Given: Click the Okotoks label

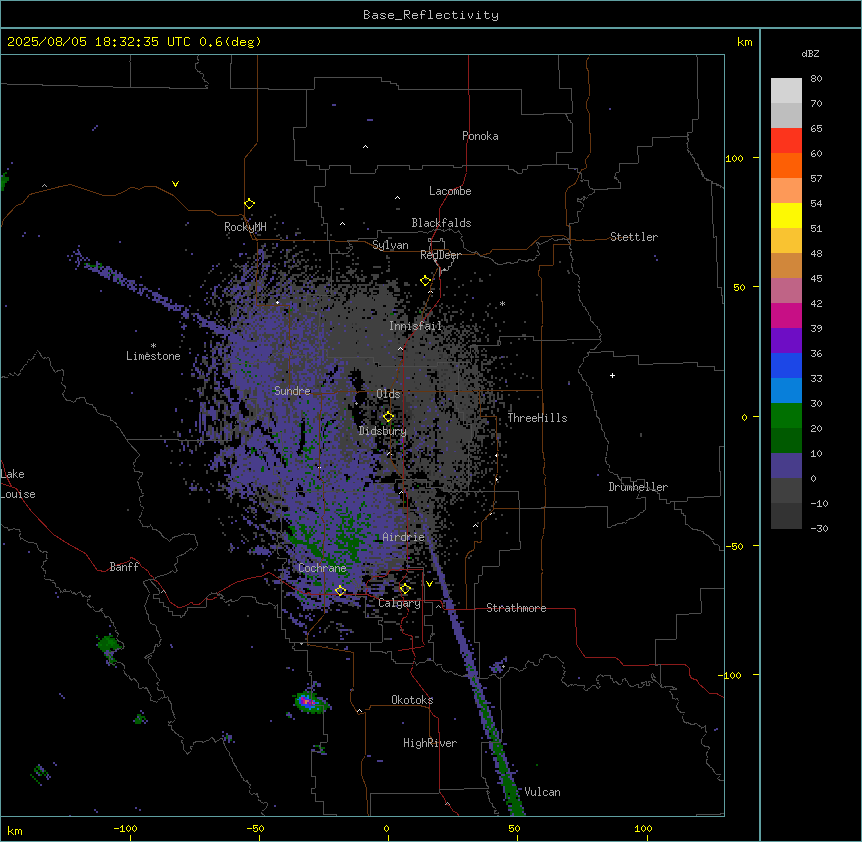Looking at the screenshot, I should (412, 700).
